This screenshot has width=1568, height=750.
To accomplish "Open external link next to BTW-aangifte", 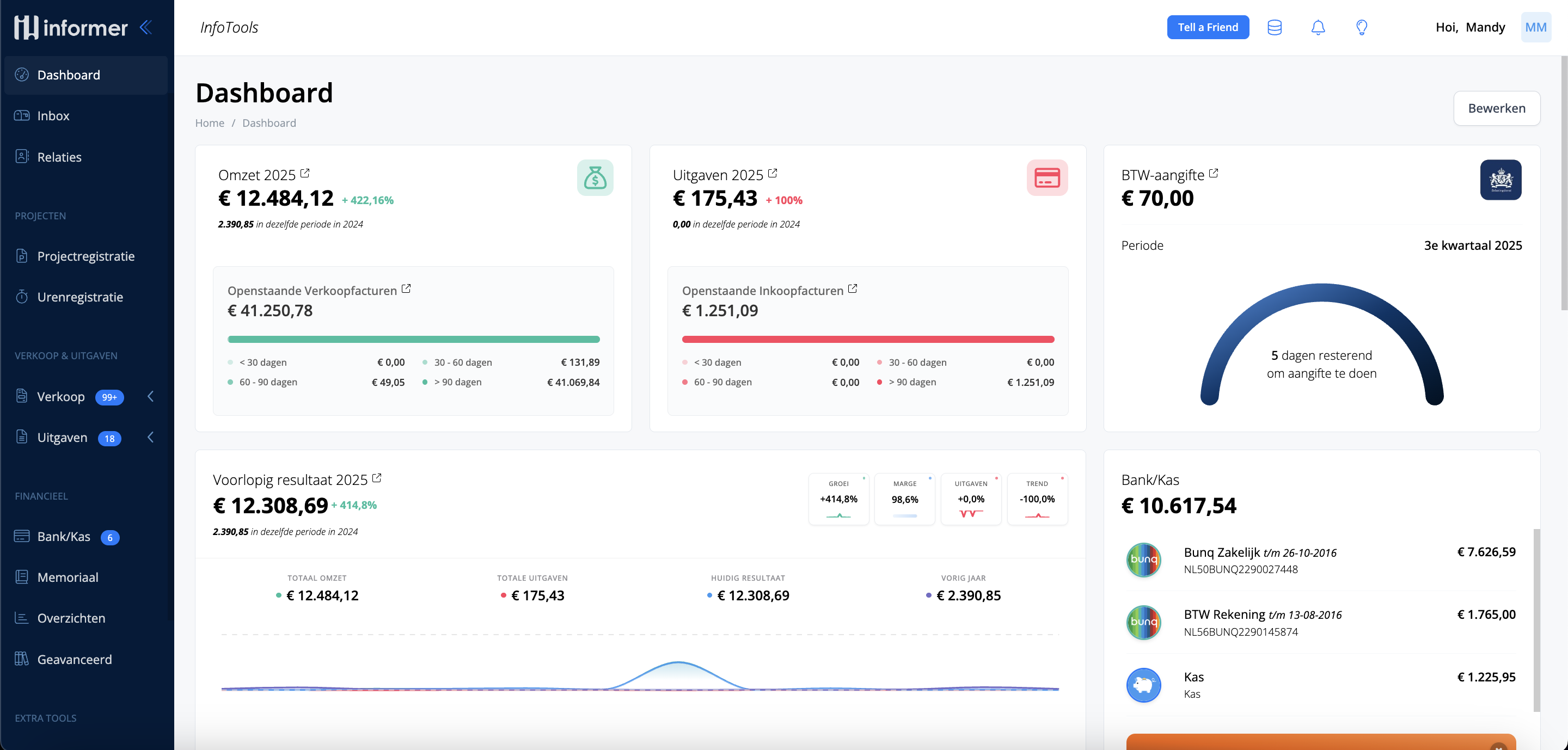I will click(1213, 174).
